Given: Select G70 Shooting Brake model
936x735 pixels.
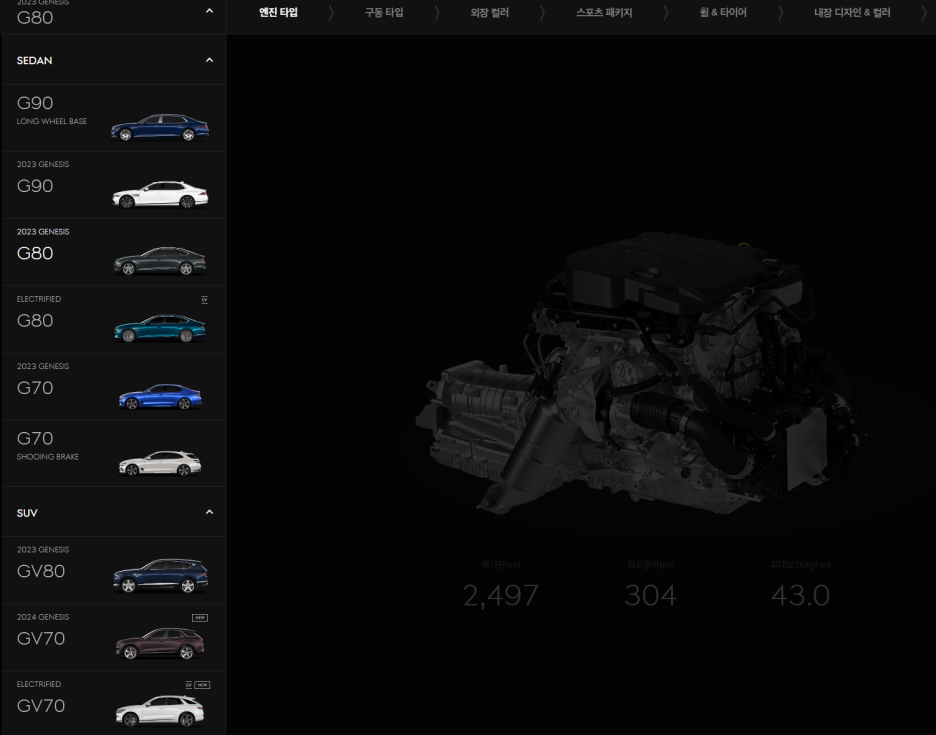Looking at the screenshot, I should click(x=113, y=453).
